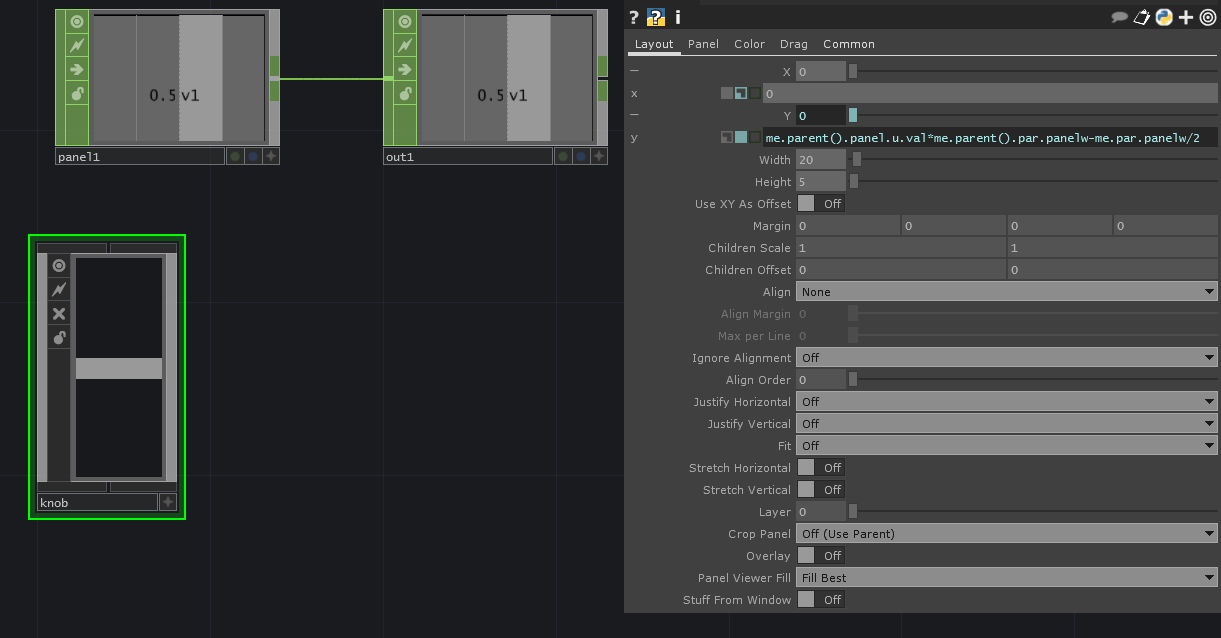
Task: Toggle viewer active on panel1 node
Action: click(77, 21)
